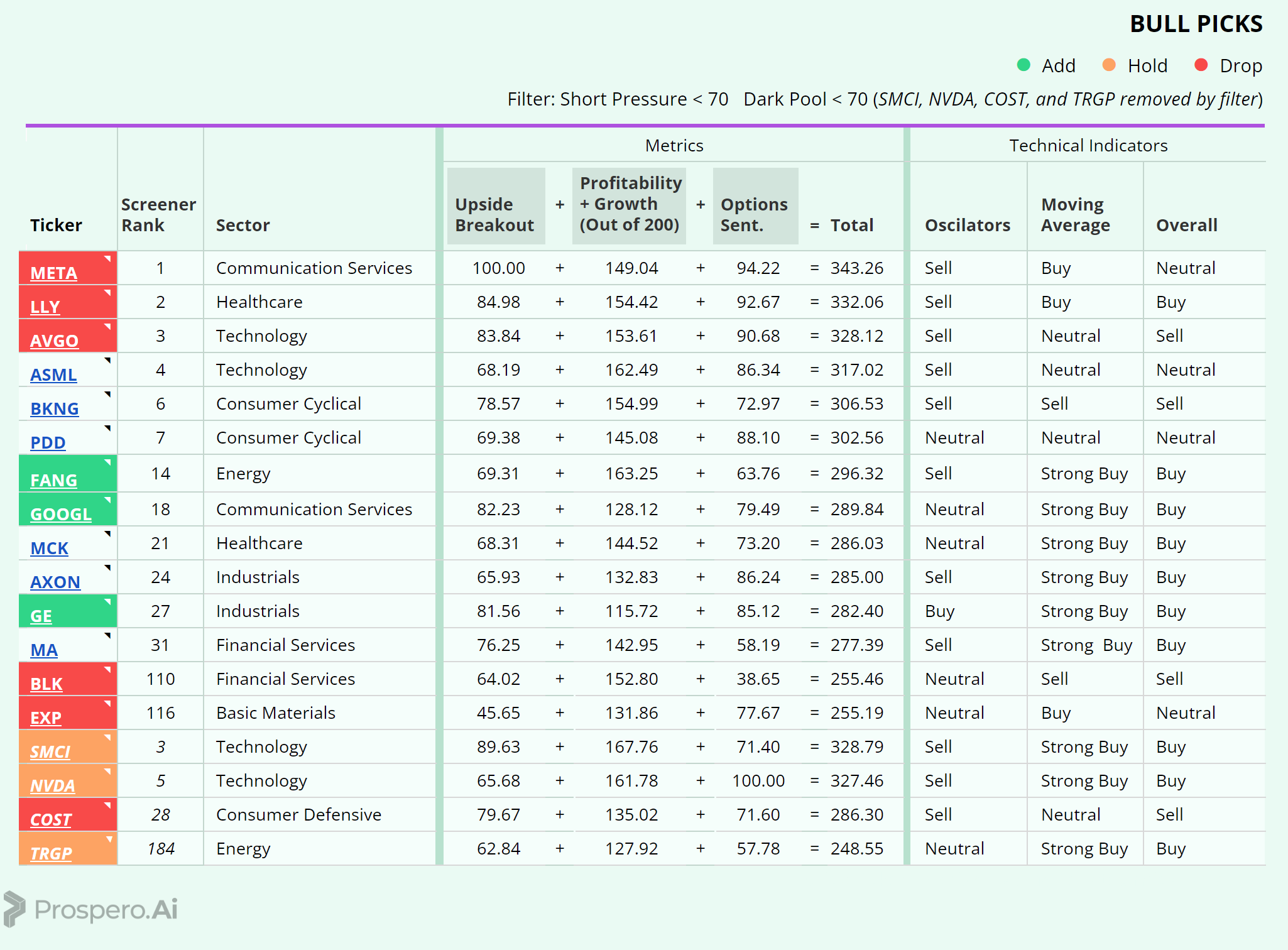
Task: Open the NVDA ticker link
Action: [53, 786]
